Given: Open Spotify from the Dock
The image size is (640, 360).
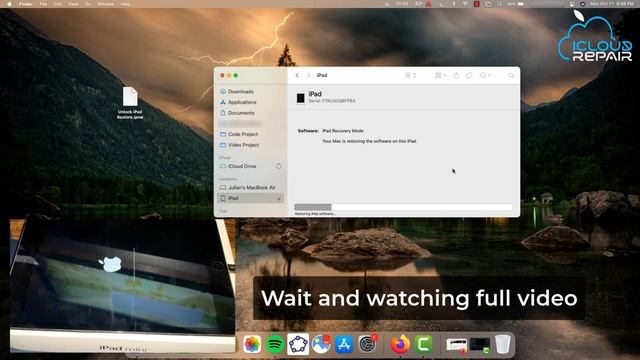Looking at the screenshot, I should [x=275, y=344].
